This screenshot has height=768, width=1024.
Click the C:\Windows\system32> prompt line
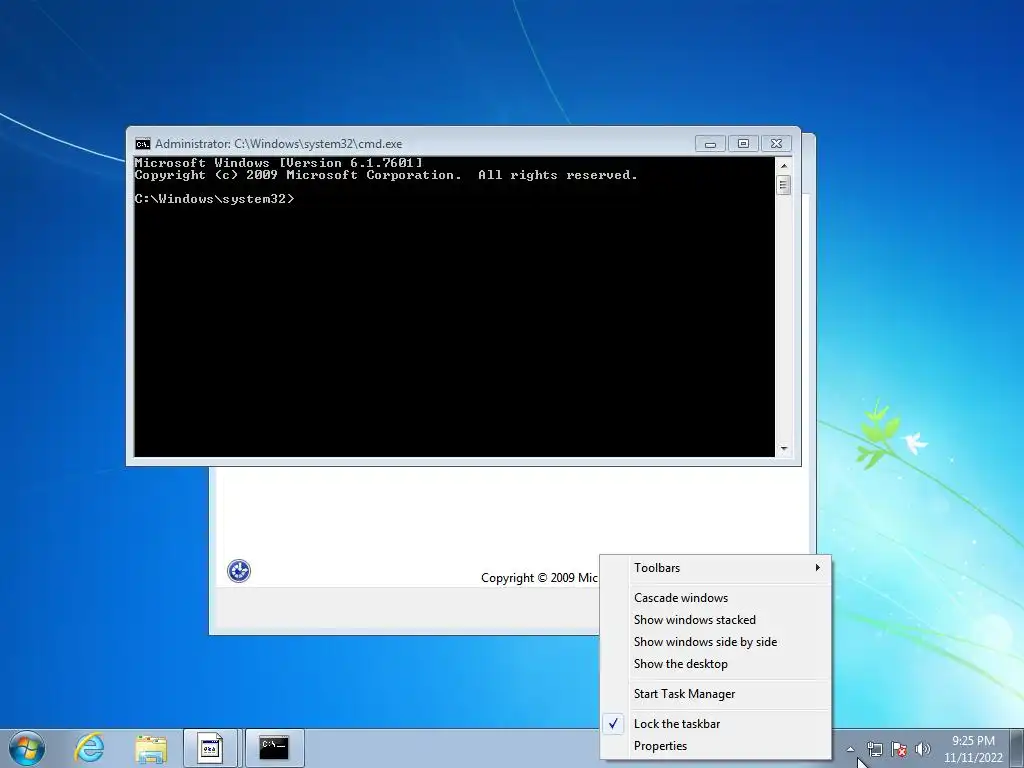coord(215,199)
